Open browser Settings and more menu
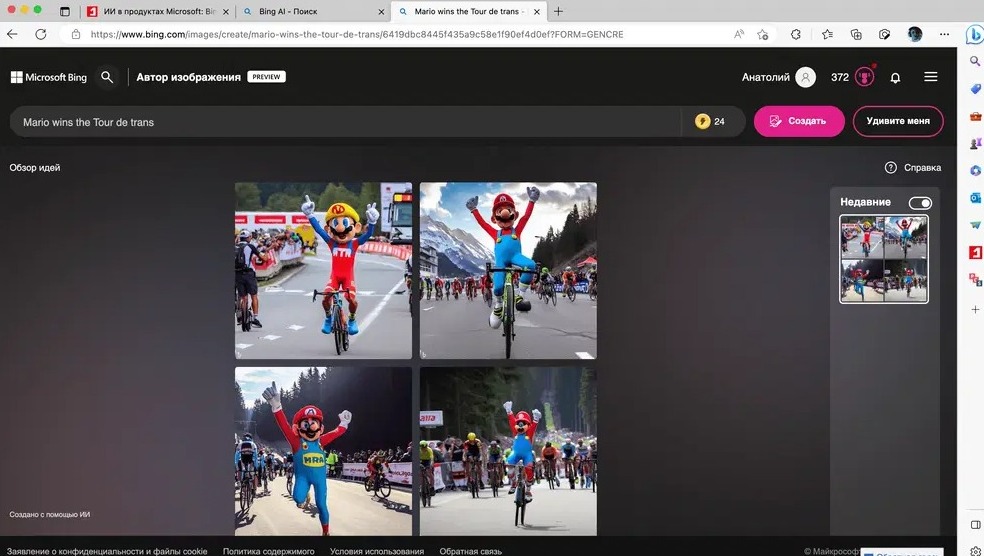Screen dimensions: 984x556 (943, 34)
